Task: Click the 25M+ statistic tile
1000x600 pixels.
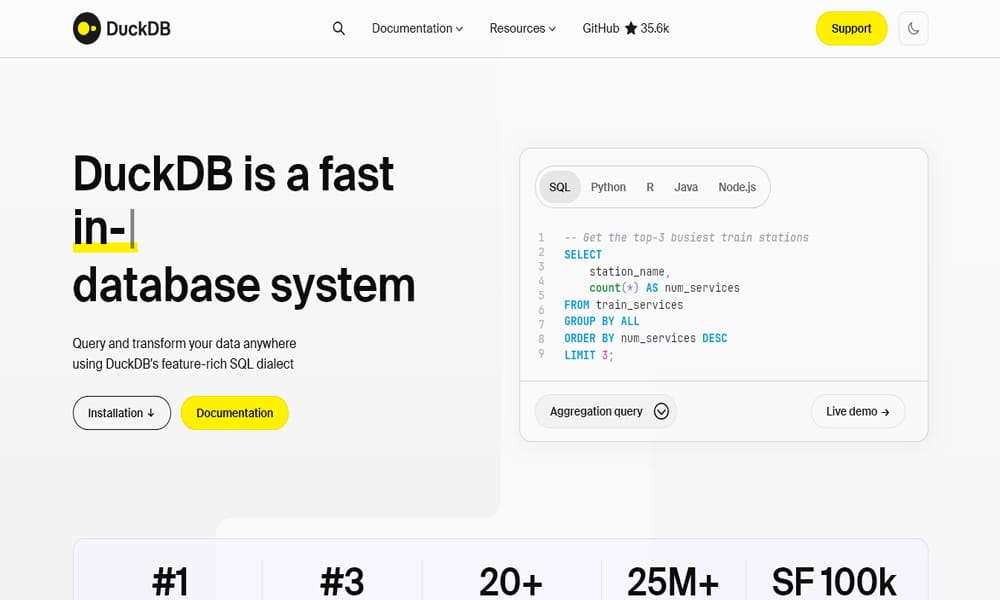Action: tap(672, 580)
